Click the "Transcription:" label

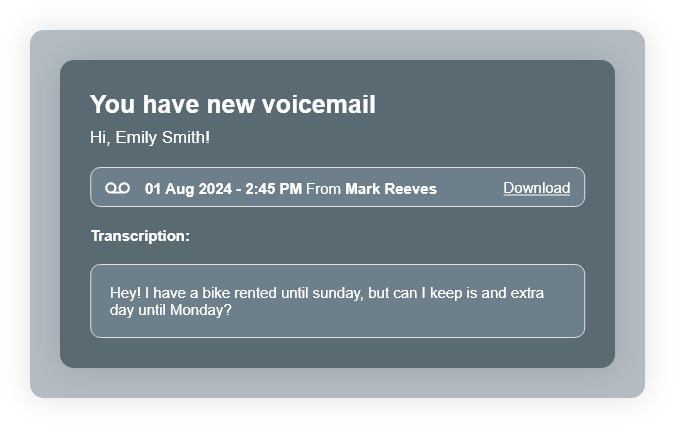pyautogui.click(x=140, y=236)
